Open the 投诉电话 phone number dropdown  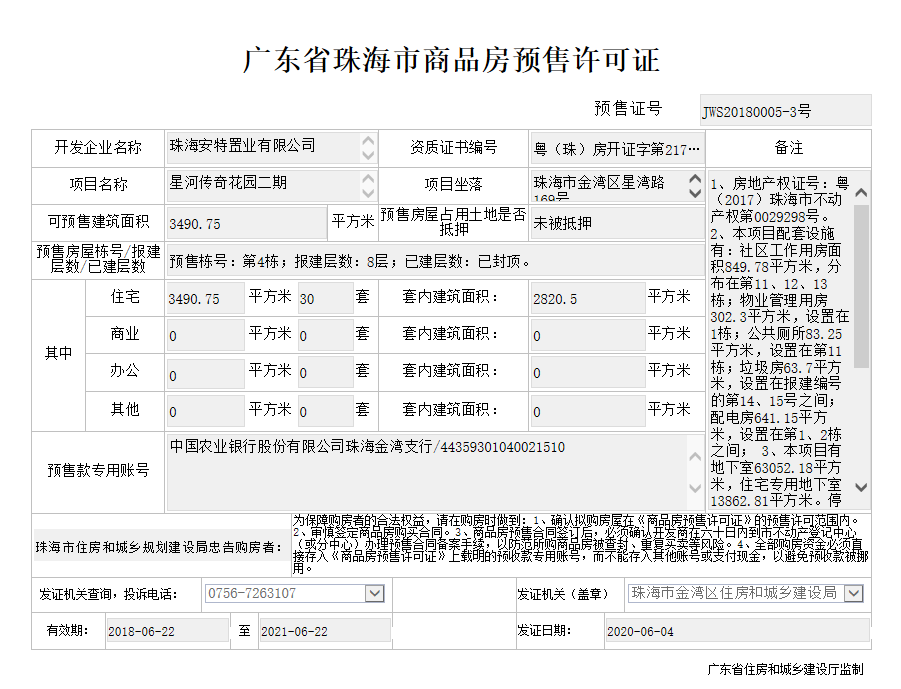pos(375,593)
